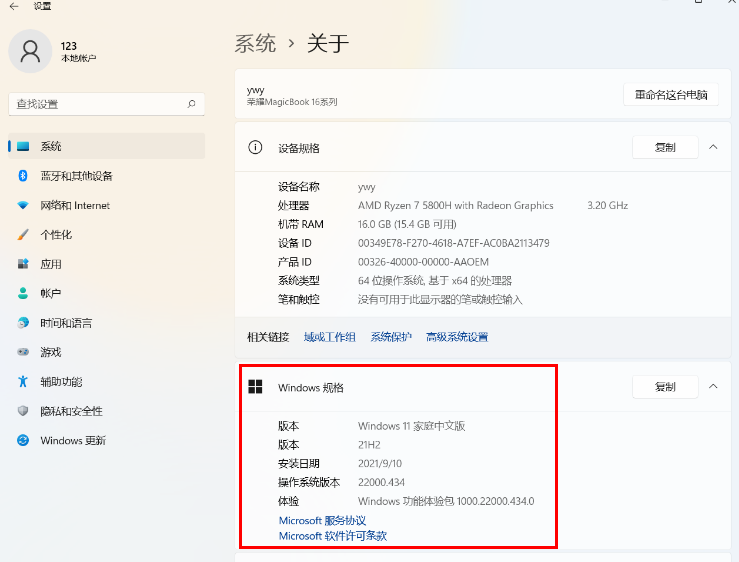
Task: Open the 高级系统设置 link
Action: point(456,337)
